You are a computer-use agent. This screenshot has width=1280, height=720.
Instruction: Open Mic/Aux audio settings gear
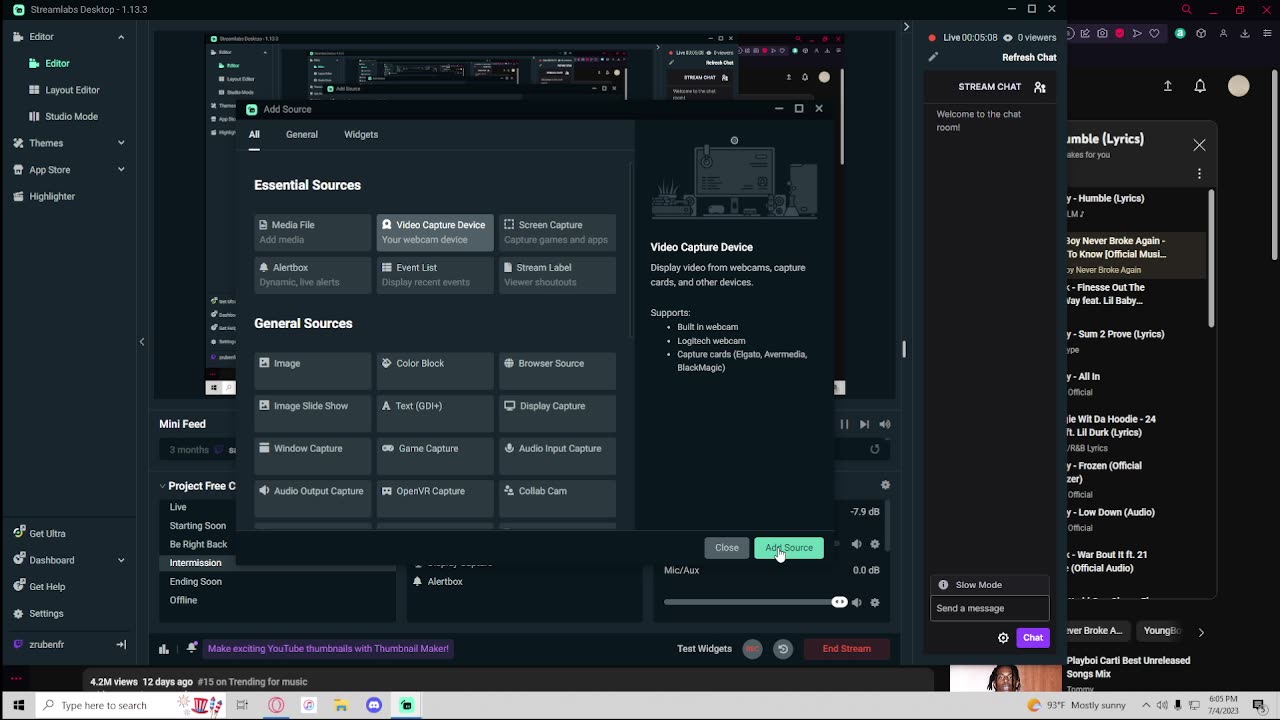click(x=875, y=603)
